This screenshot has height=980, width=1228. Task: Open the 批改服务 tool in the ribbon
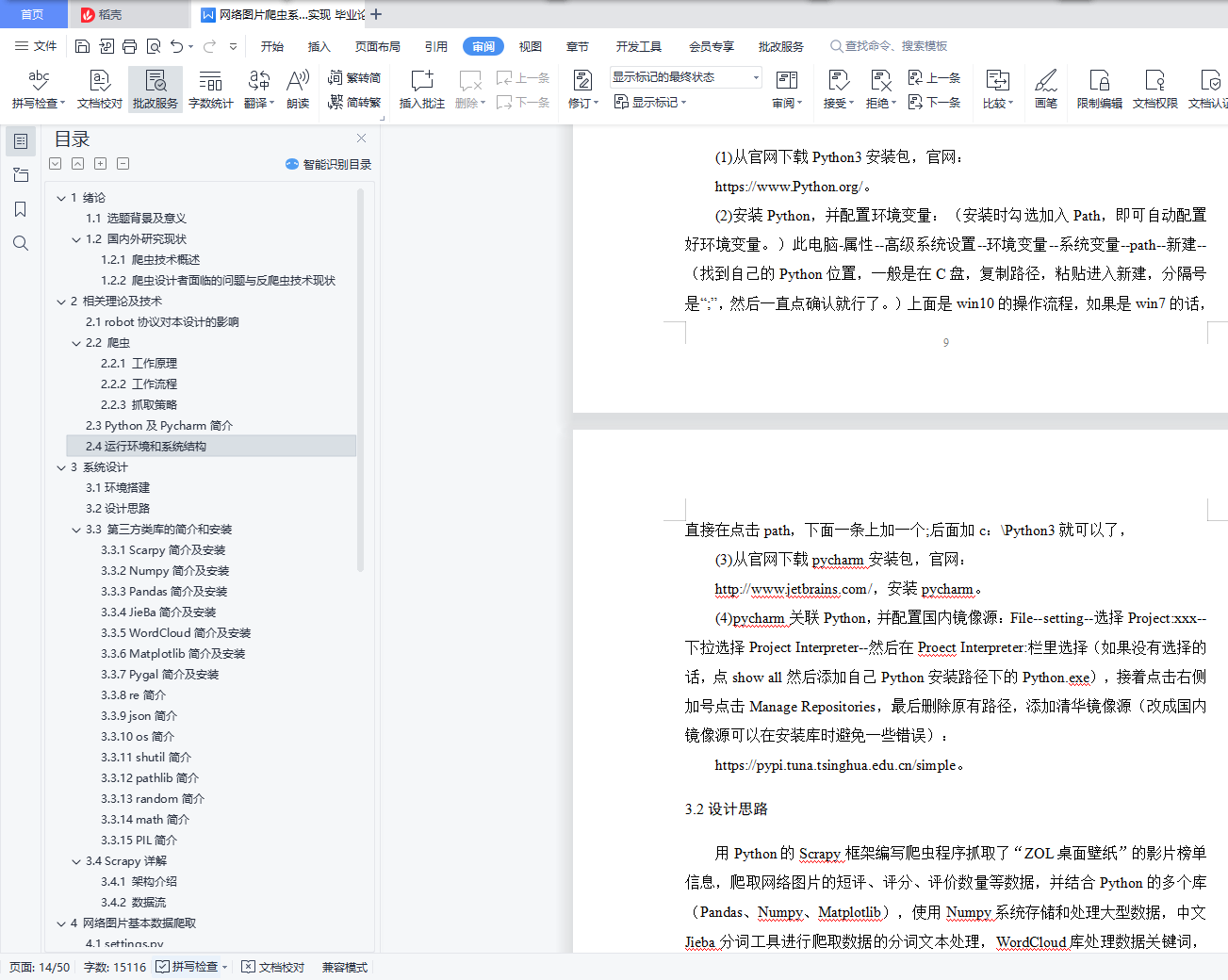(x=155, y=89)
